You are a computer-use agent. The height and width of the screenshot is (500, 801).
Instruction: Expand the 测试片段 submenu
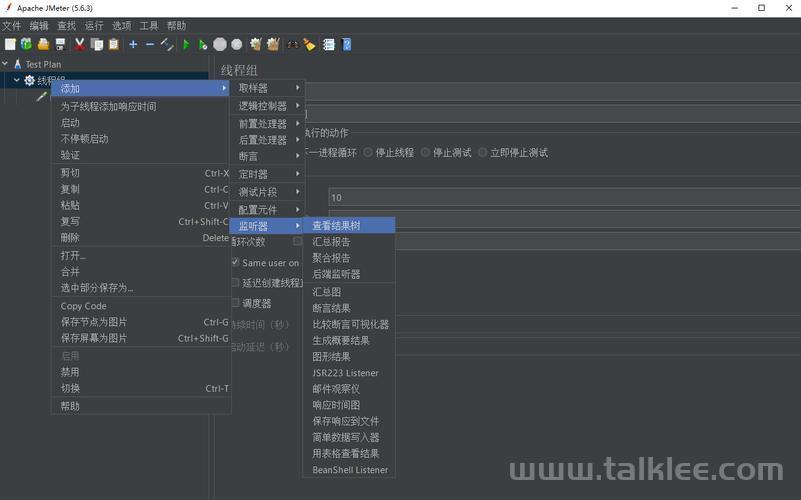268,192
